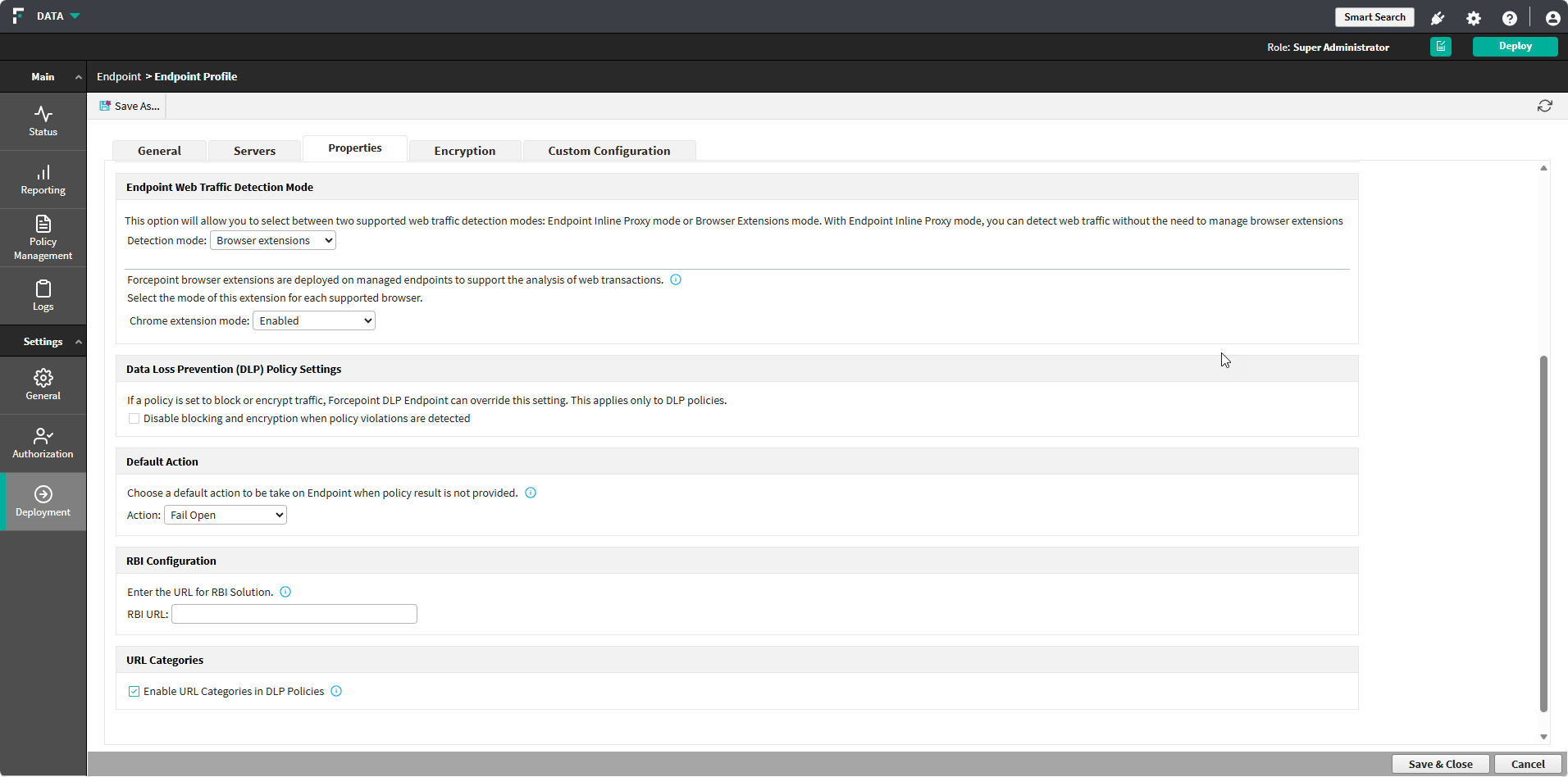Go to Policy Management section
The image size is (1568, 777).
click(x=43, y=238)
